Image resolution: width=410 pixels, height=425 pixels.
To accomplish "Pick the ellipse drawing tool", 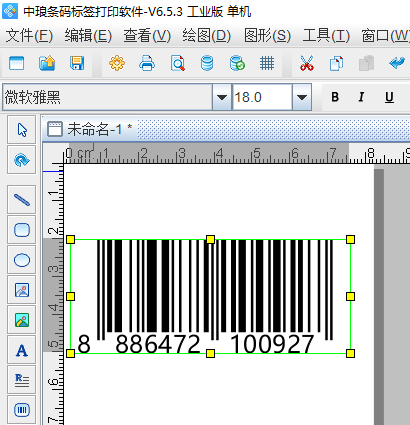I will [x=22, y=260].
